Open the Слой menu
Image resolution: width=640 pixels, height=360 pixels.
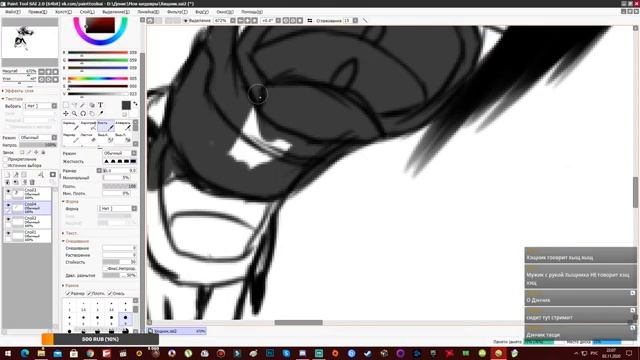[x=87, y=12]
